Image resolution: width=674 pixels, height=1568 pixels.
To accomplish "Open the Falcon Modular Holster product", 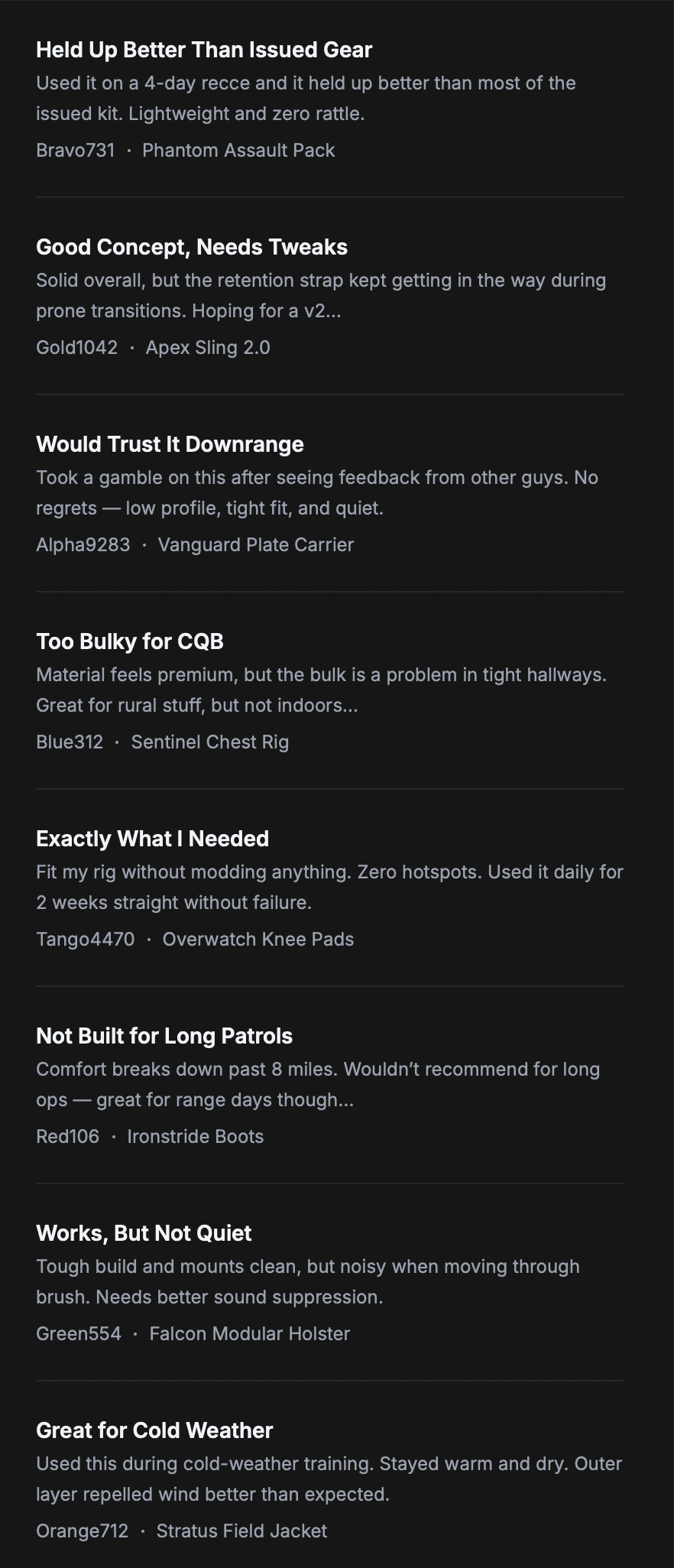I will pyautogui.click(x=249, y=1333).
